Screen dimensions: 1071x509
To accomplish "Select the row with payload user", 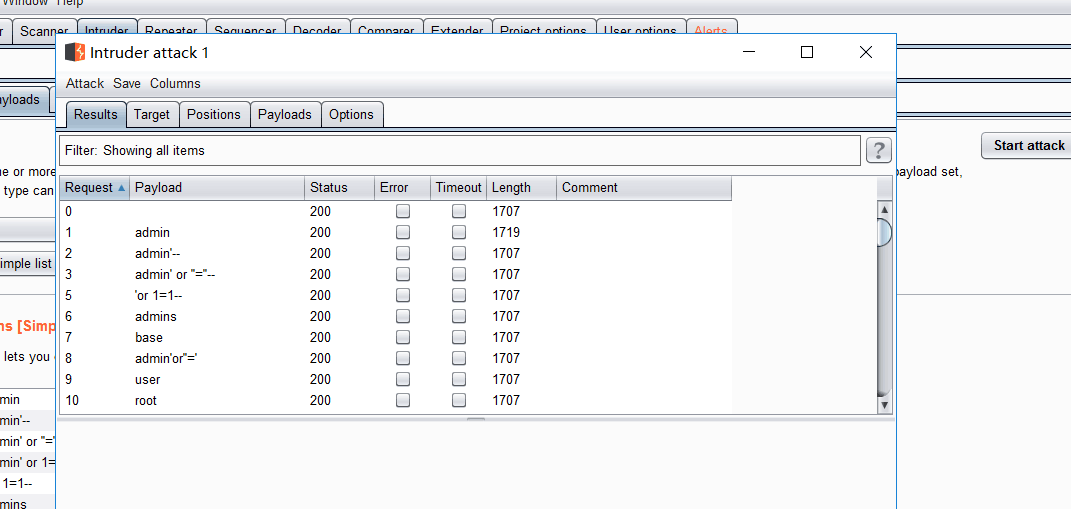I will [395, 379].
